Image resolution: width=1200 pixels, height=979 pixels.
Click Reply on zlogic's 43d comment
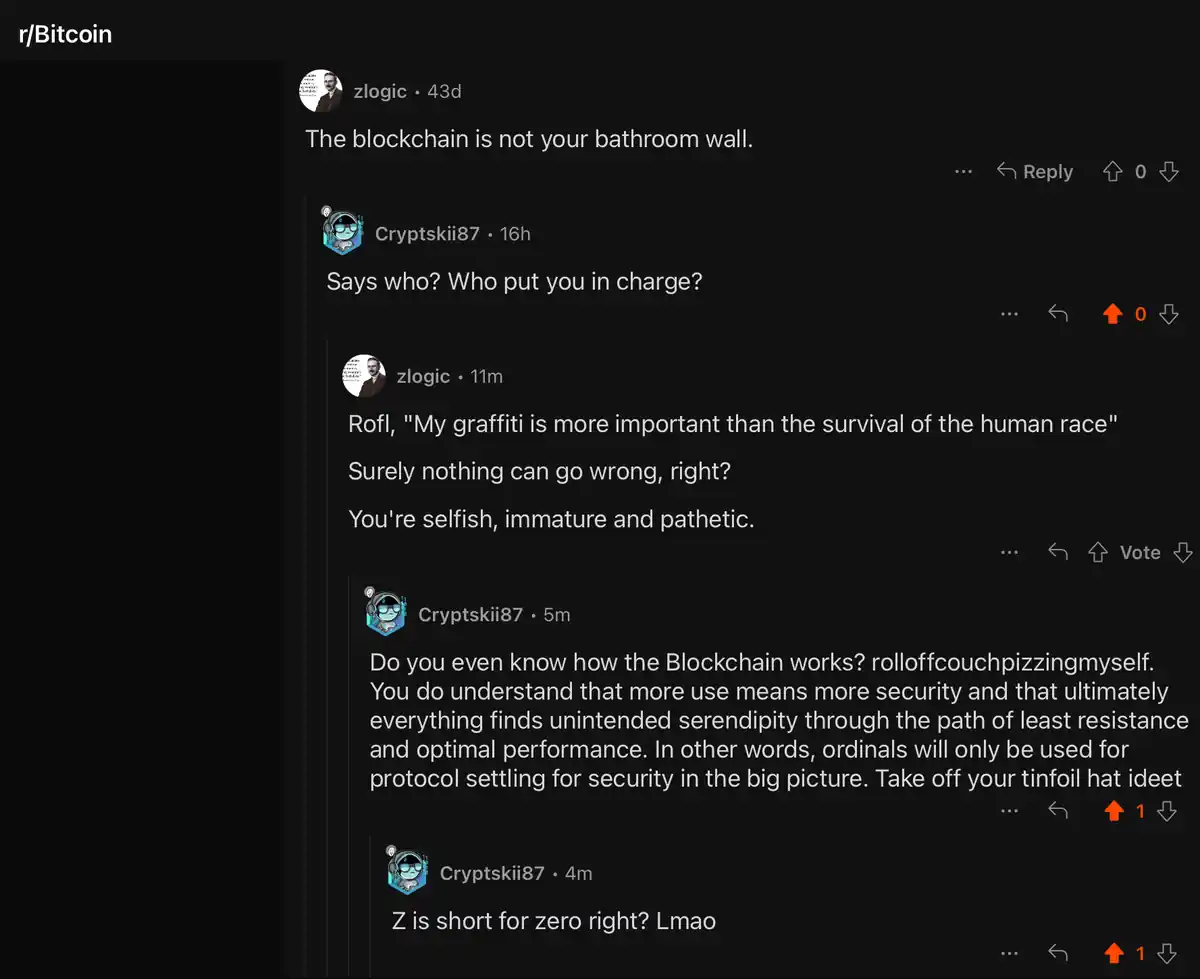[1035, 172]
